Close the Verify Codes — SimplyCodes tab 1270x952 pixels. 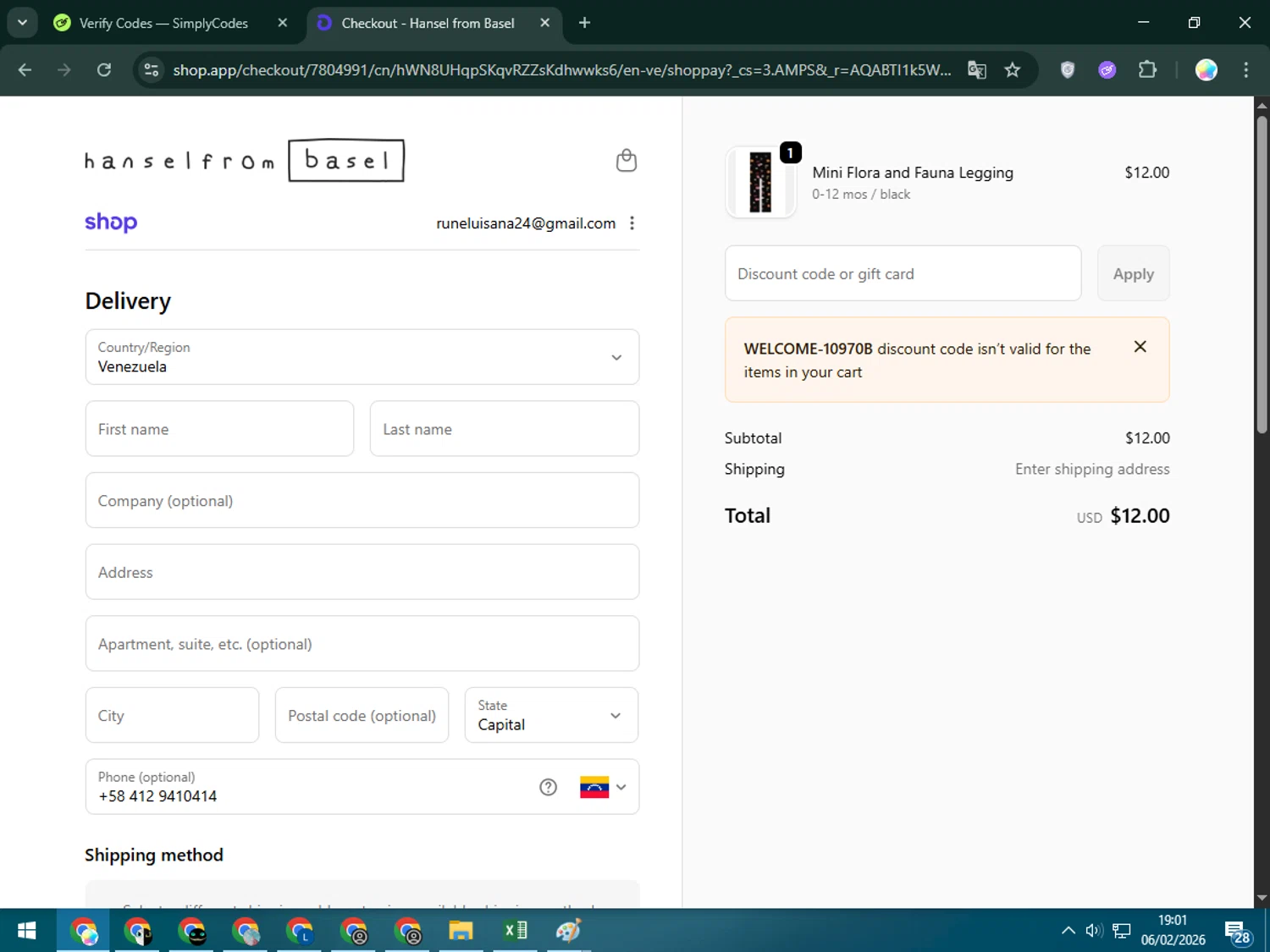point(283,23)
